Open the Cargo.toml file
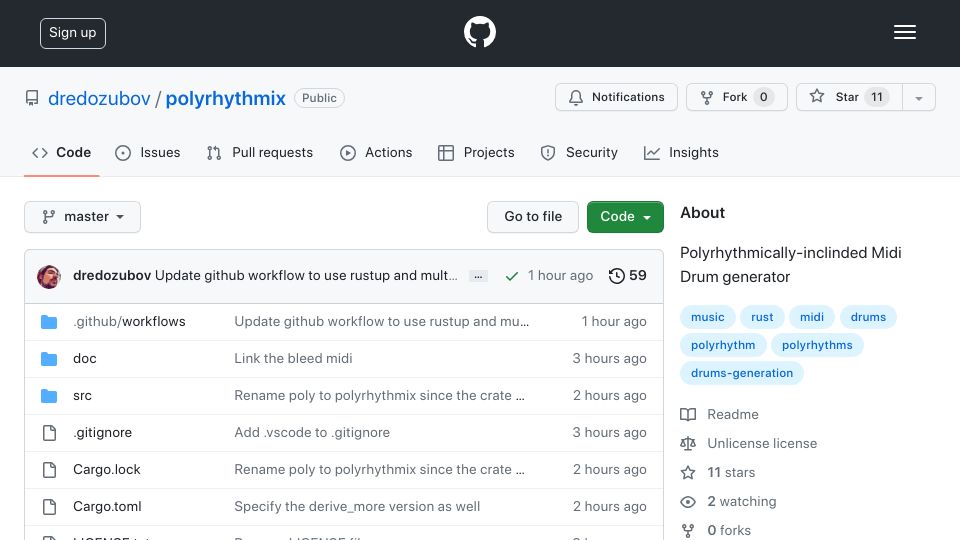 tap(107, 506)
